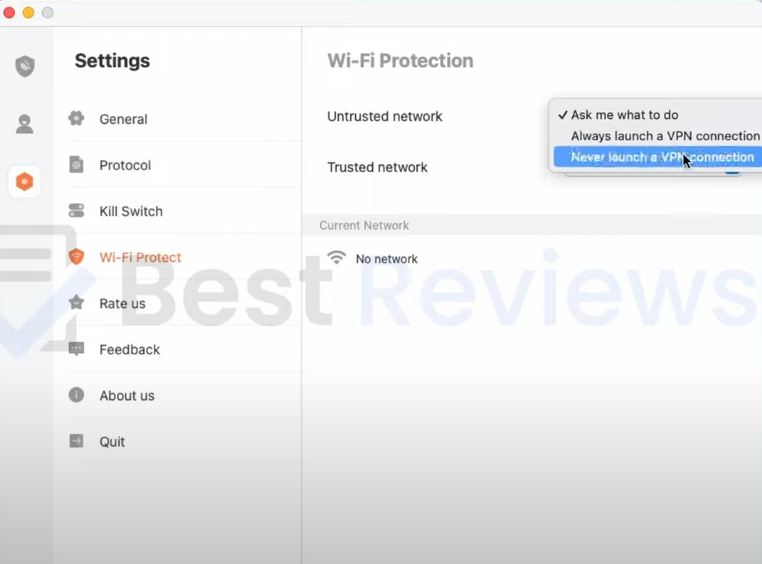Click the Wi-Fi Protect shield icon
Viewport: 762px width, 564px height.
[76, 257]
